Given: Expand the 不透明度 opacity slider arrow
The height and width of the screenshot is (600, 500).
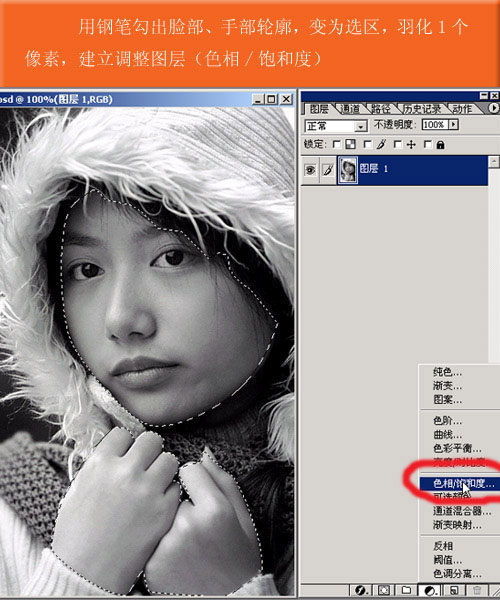Looking at the screenshot, I should pyautogui.click(x=454, y=124).
